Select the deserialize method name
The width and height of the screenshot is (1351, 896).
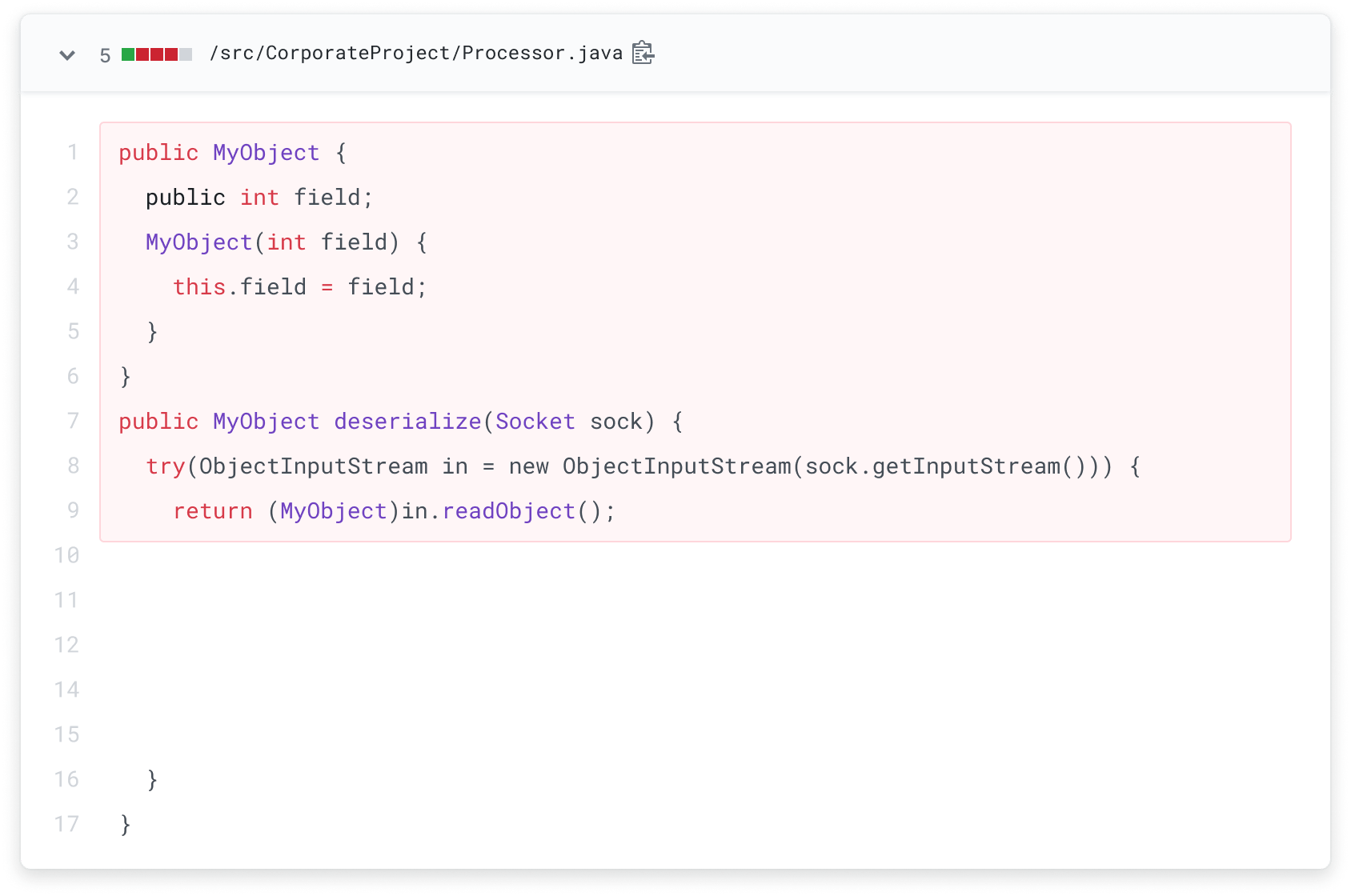point(408,421)
